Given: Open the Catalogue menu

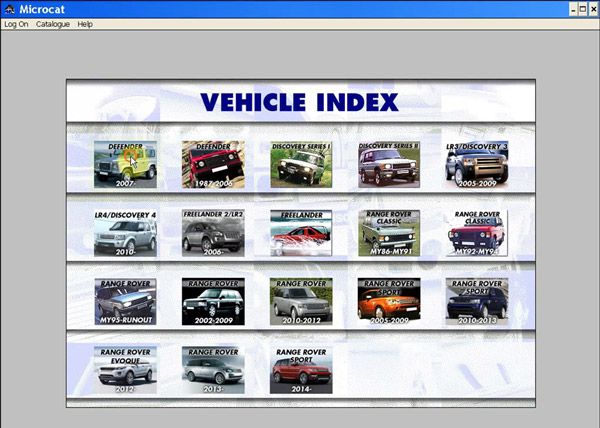Looking at the screenshot, I should click(53, 24).
